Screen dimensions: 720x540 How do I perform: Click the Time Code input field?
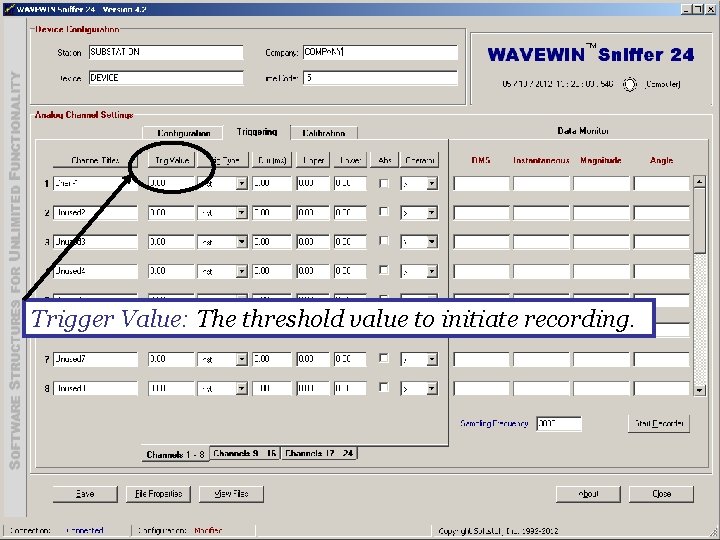click(x=380, y=78)
